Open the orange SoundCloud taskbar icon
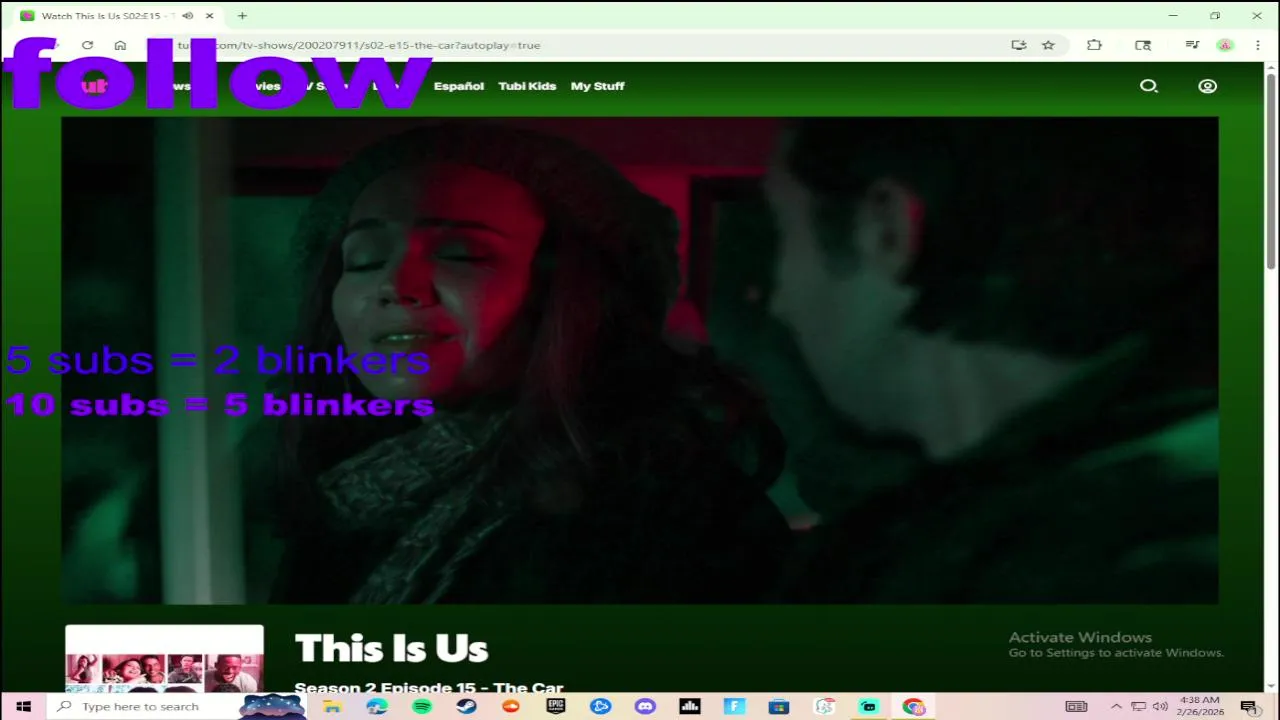This screenshot has width=1280, height=720. [511, 706]
